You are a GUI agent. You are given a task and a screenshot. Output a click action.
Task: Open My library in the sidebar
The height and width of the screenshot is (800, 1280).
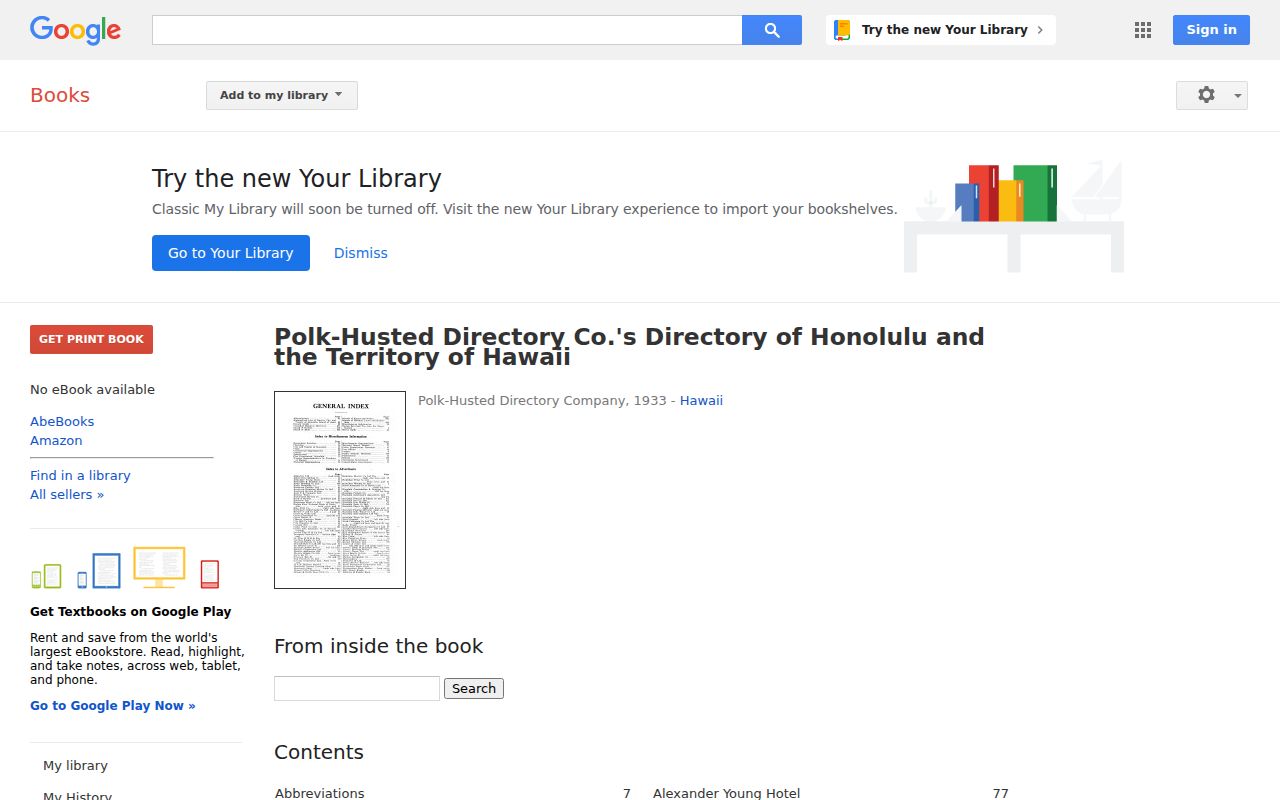(x=75, y=765)
